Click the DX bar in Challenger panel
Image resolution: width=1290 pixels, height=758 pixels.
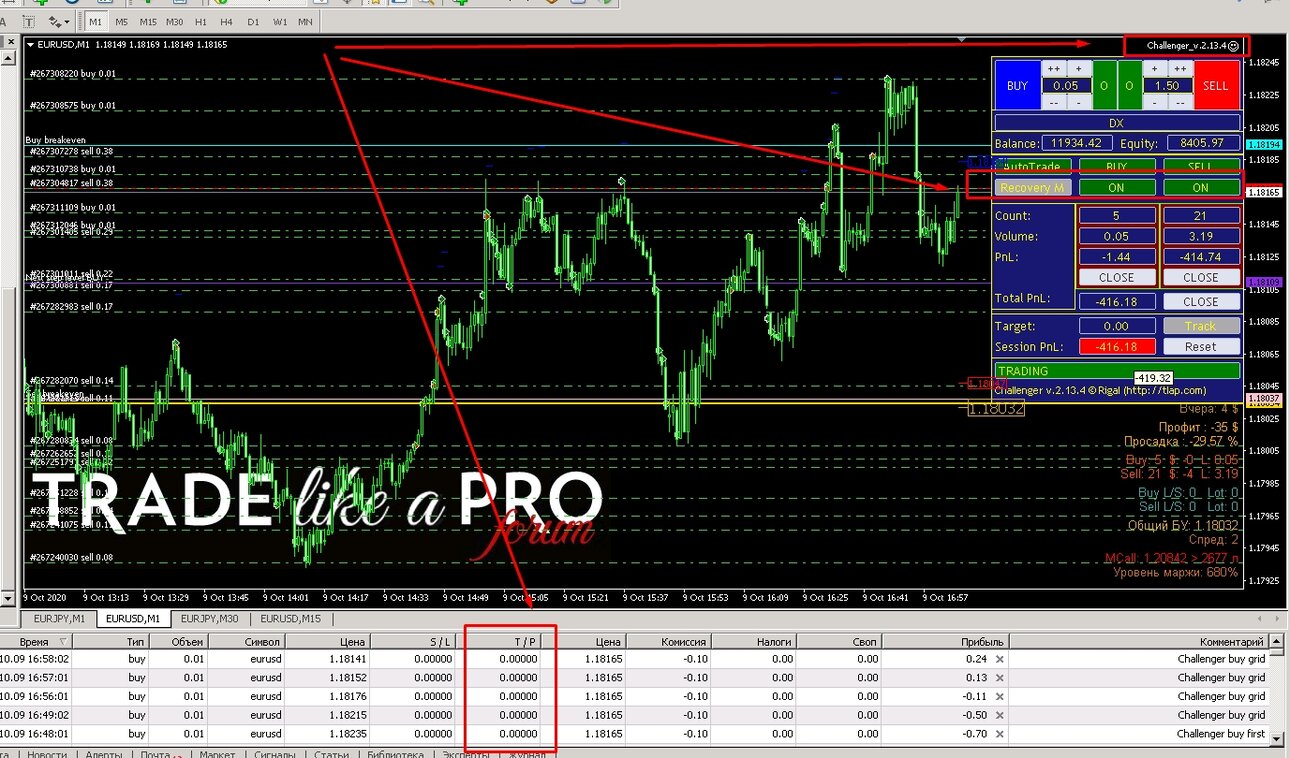[x=1117, y=123]
